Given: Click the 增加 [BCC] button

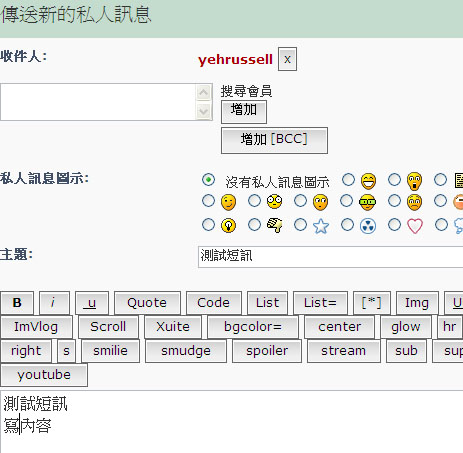Looking at the screenshot, I should click(x=274, y=140).
